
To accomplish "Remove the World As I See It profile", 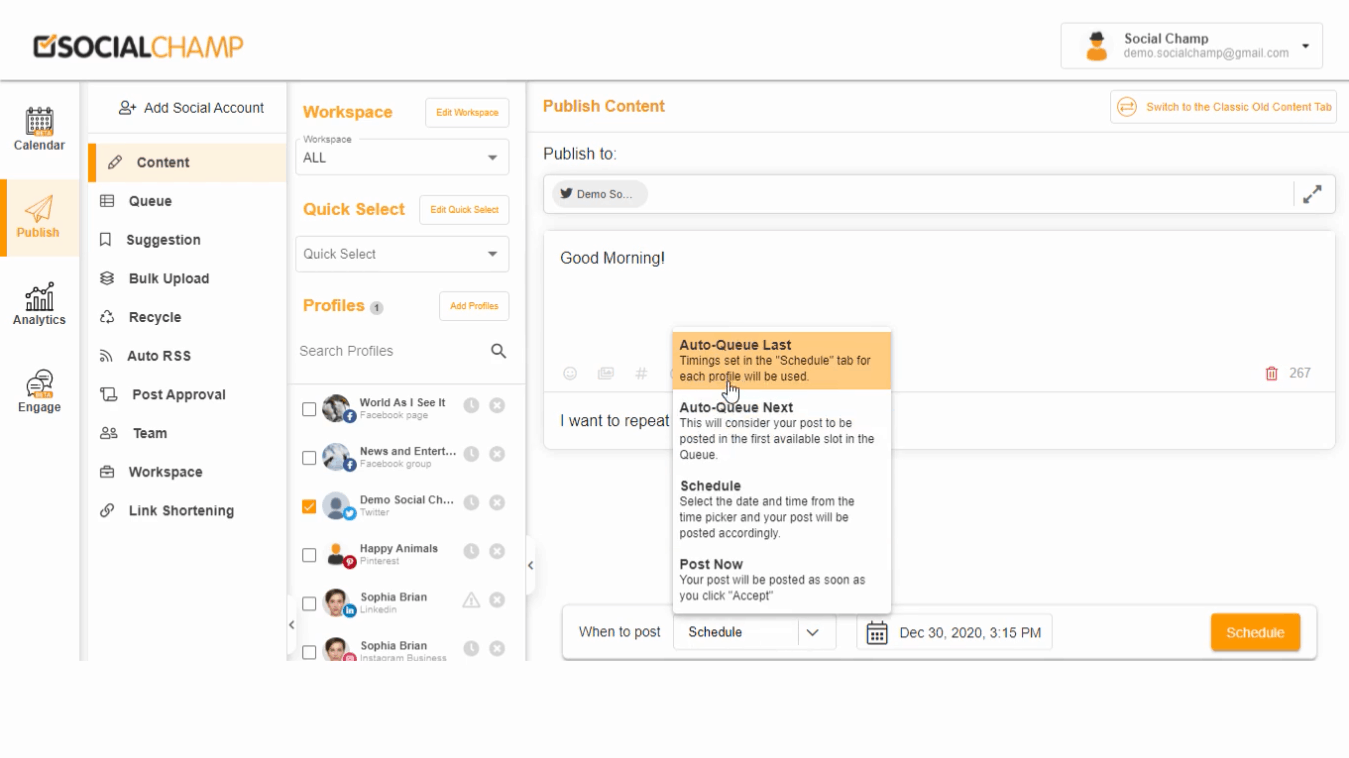I will [497, 406].
